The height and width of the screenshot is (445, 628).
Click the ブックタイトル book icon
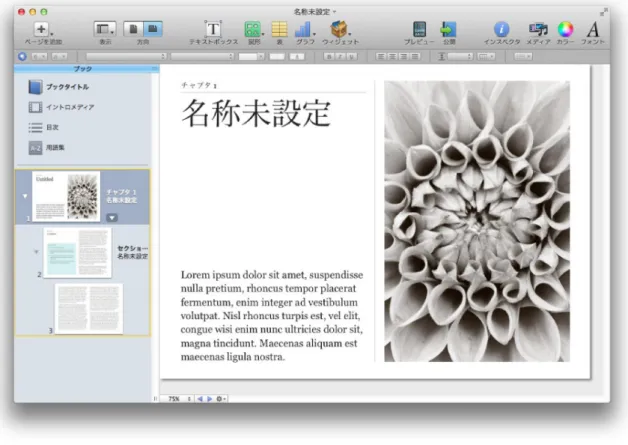coord(35,87)
